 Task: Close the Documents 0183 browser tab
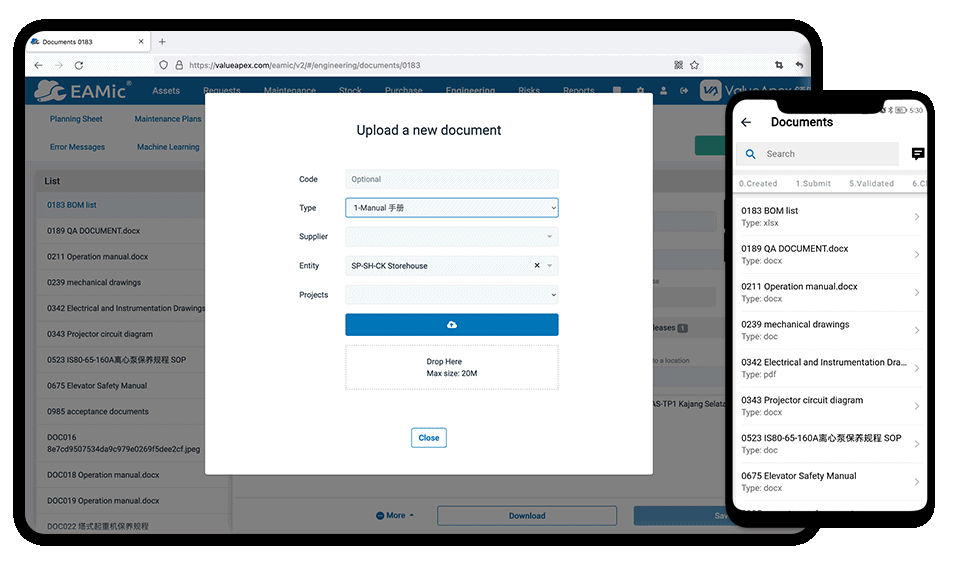(x=141, y=41)
